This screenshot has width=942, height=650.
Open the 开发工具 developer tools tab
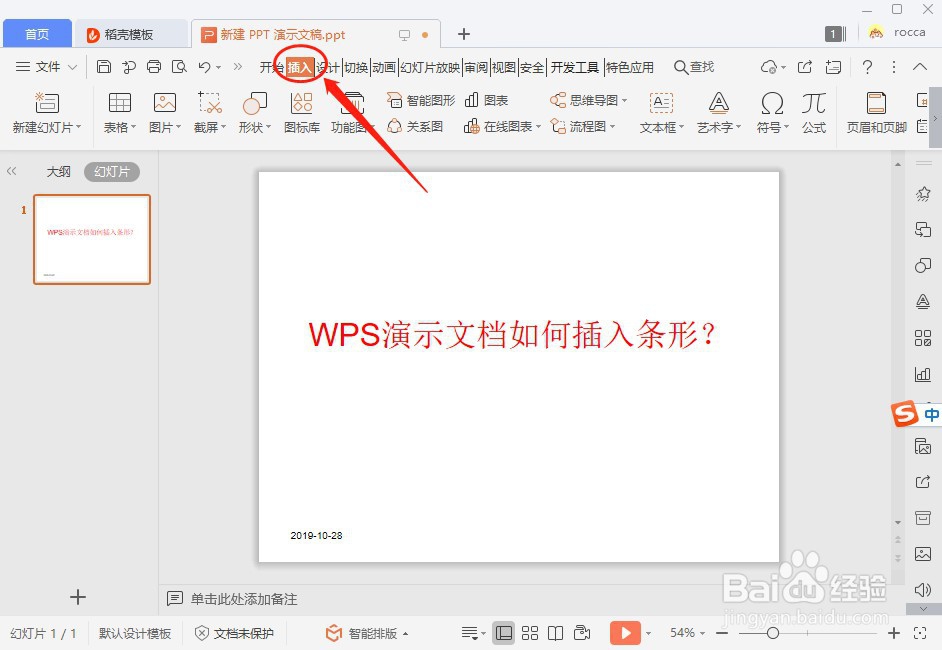coord(575,67)
